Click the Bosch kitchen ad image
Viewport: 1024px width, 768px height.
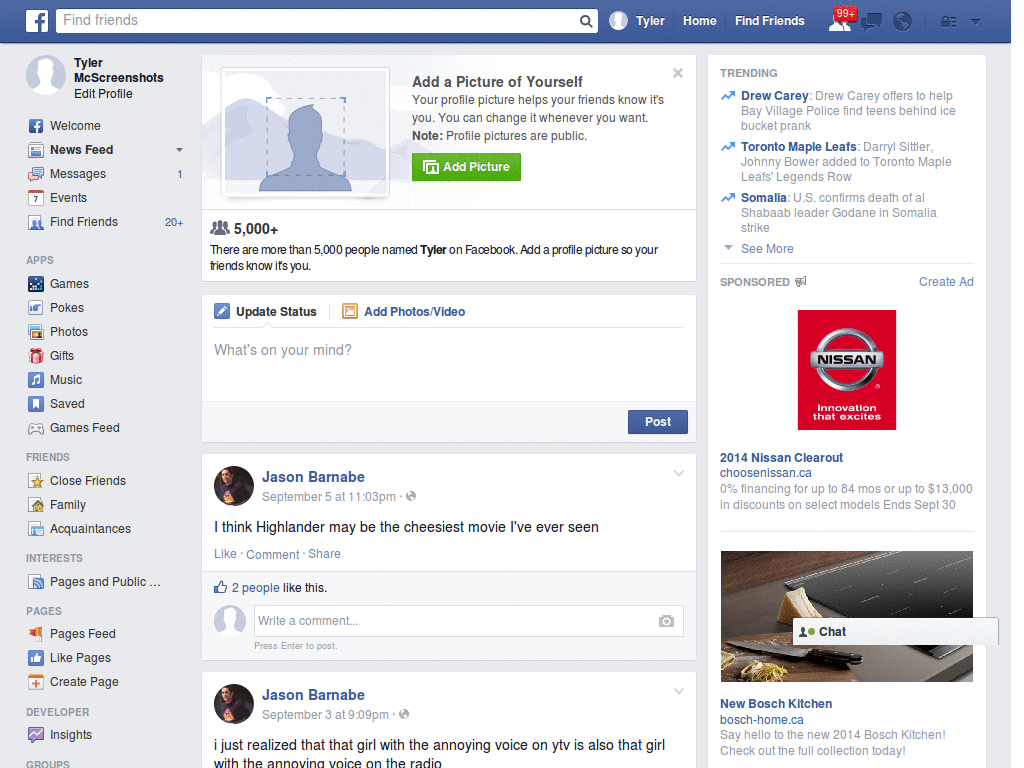tap(846, 616)
